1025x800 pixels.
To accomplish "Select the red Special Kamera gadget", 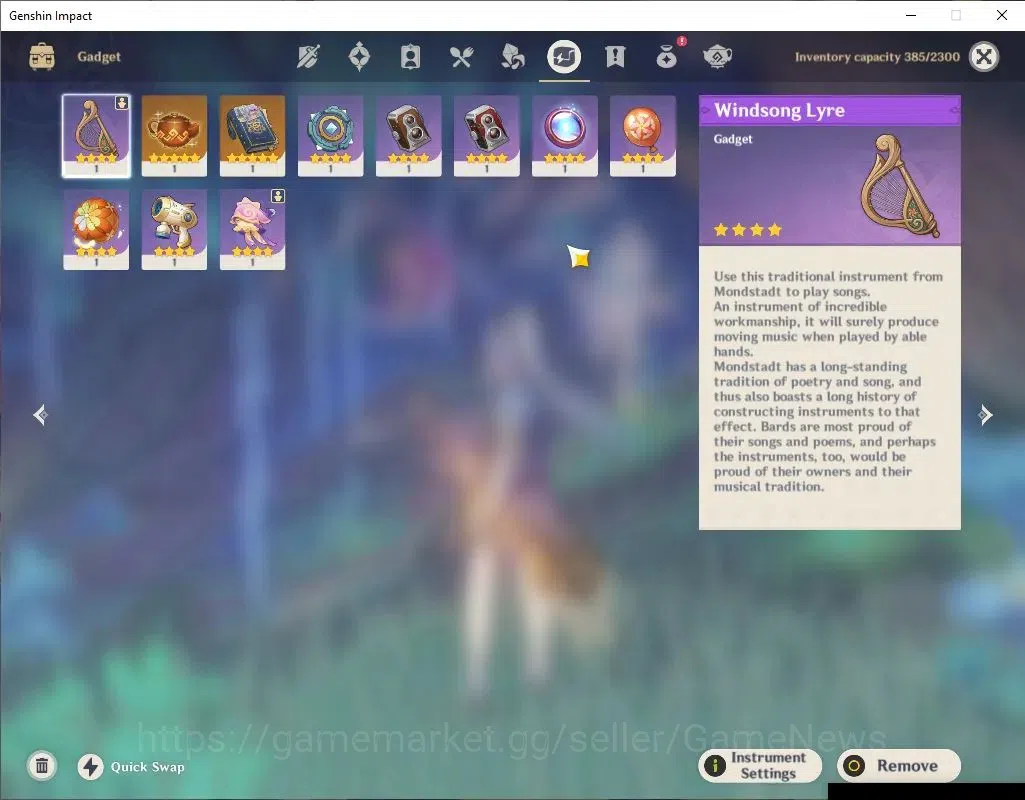I will tap(486, 136).
